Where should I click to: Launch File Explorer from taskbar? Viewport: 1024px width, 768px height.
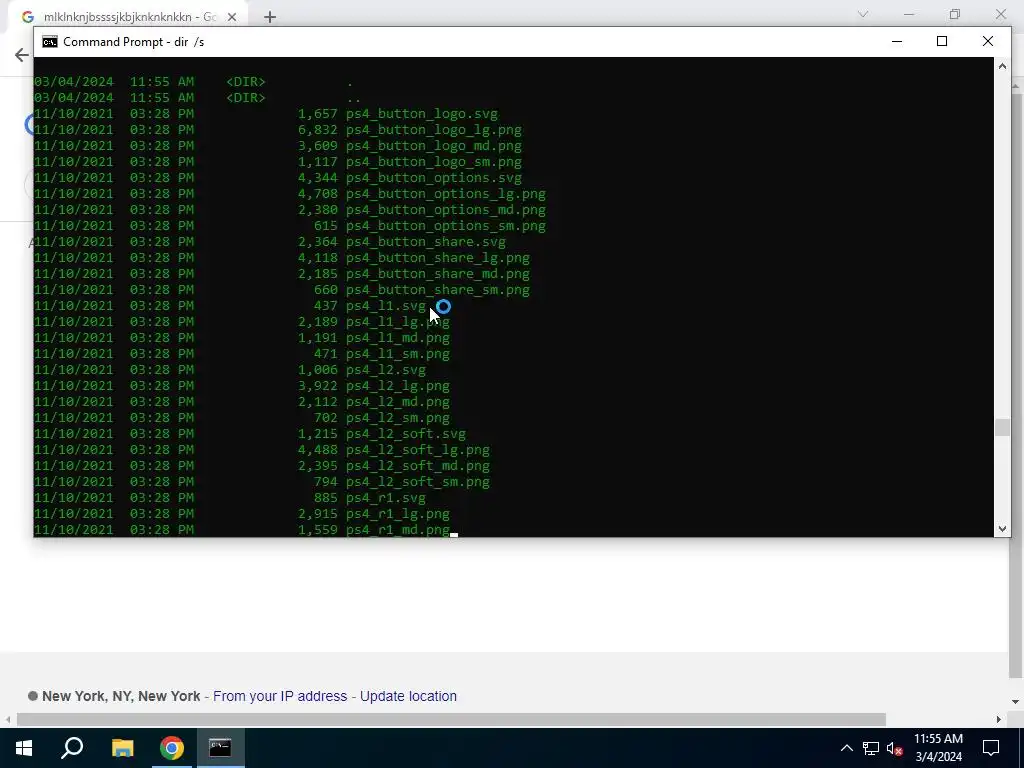[122, 748]
